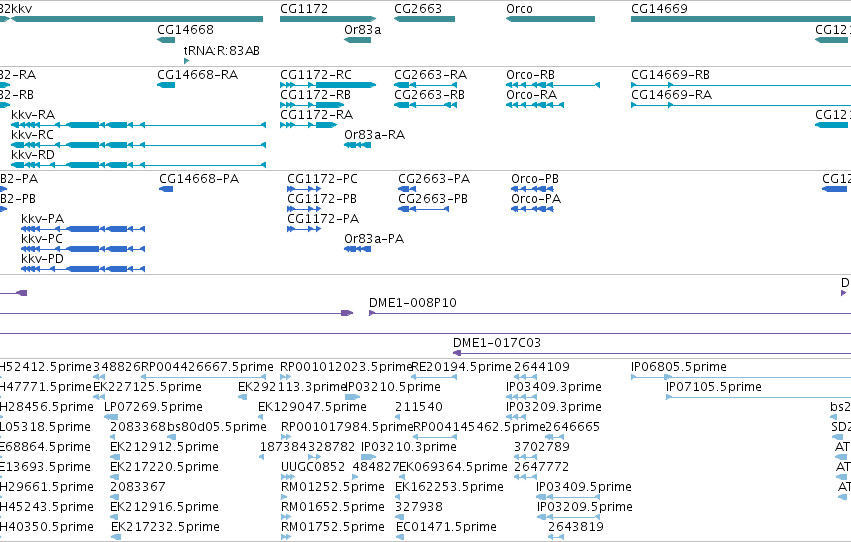Click BAC clone DME1-008P10
Image resolution: width=851 pixels, height=542 pixels.
tap(413, 303)
